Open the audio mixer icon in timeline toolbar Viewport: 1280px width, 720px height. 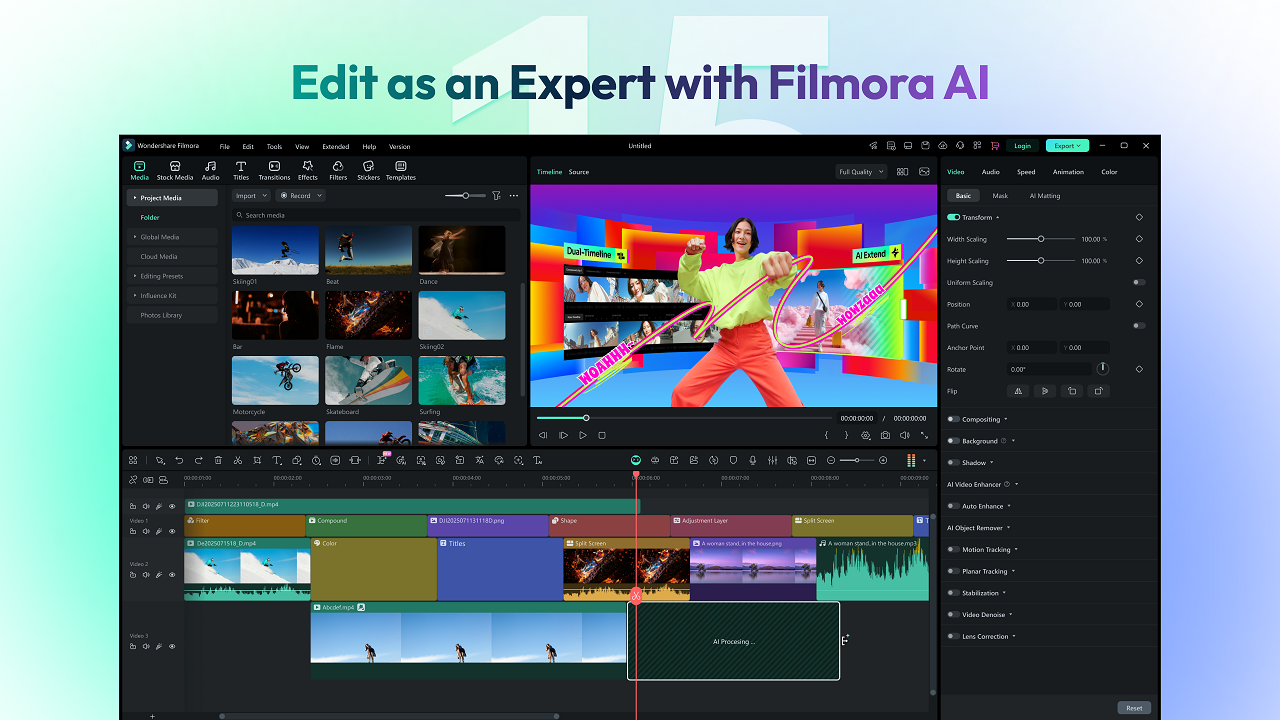[x=772, y=460]
